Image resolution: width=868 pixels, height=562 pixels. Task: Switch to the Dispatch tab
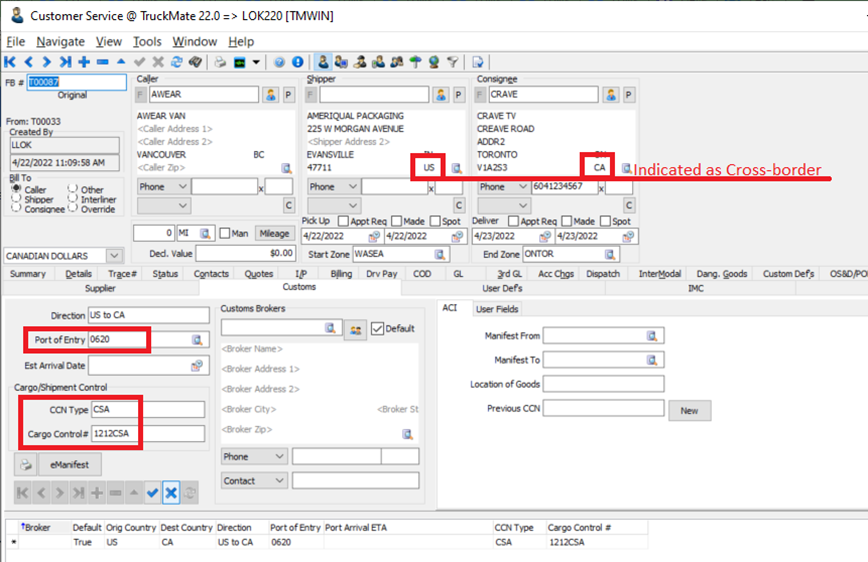pos(602,273)
